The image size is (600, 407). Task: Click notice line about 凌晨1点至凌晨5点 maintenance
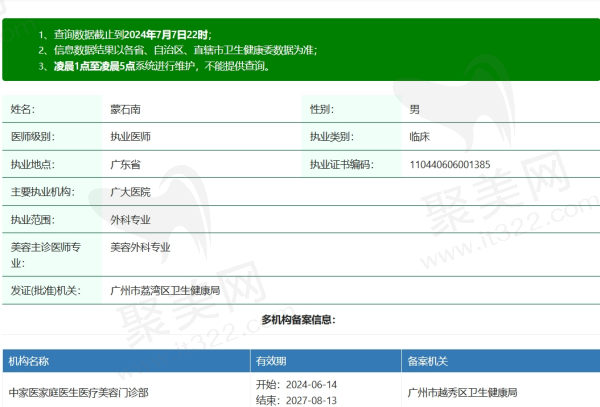coord(154,66)
